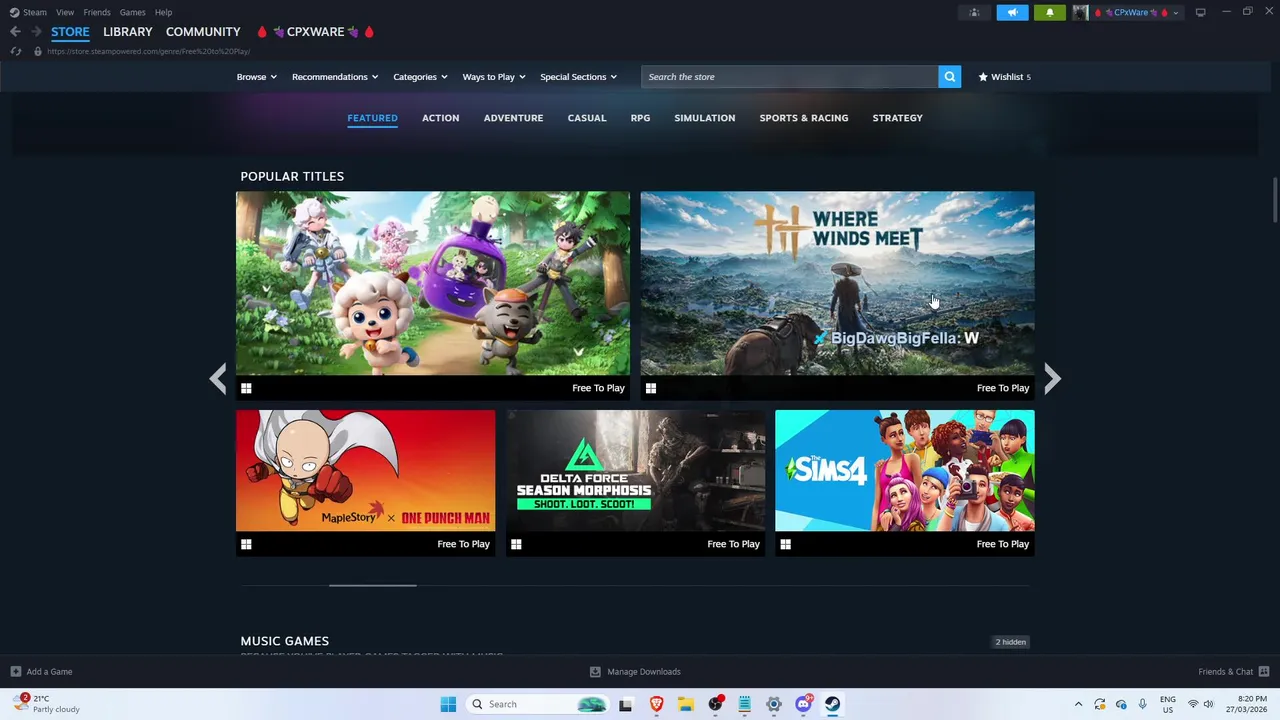
Task: Select the ACTION genre tab
Action: click(x=440, y=118)
